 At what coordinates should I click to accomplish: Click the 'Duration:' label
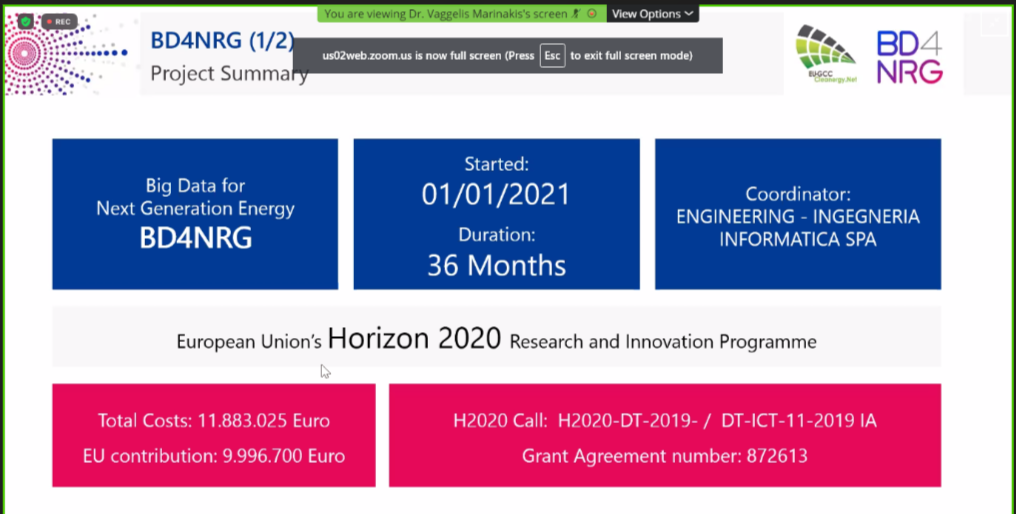(497, 235)
